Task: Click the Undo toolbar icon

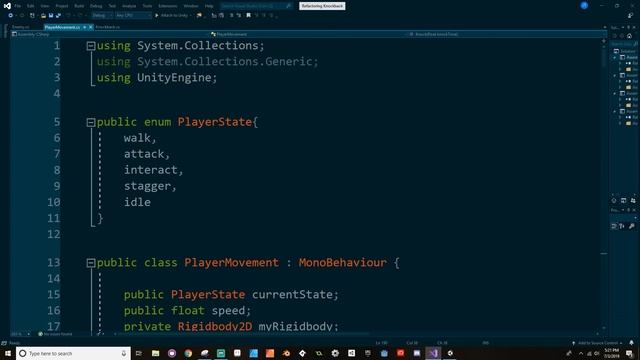Action: [68, 16]
